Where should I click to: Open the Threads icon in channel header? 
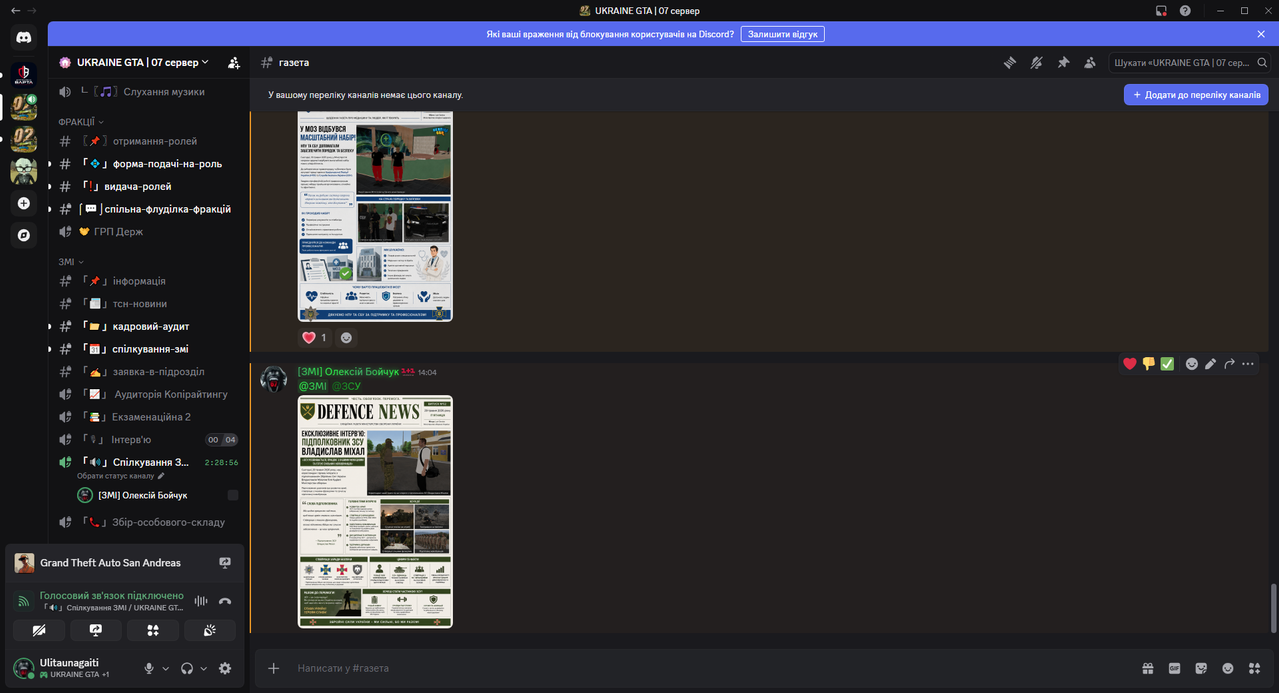pos(1010,62)
